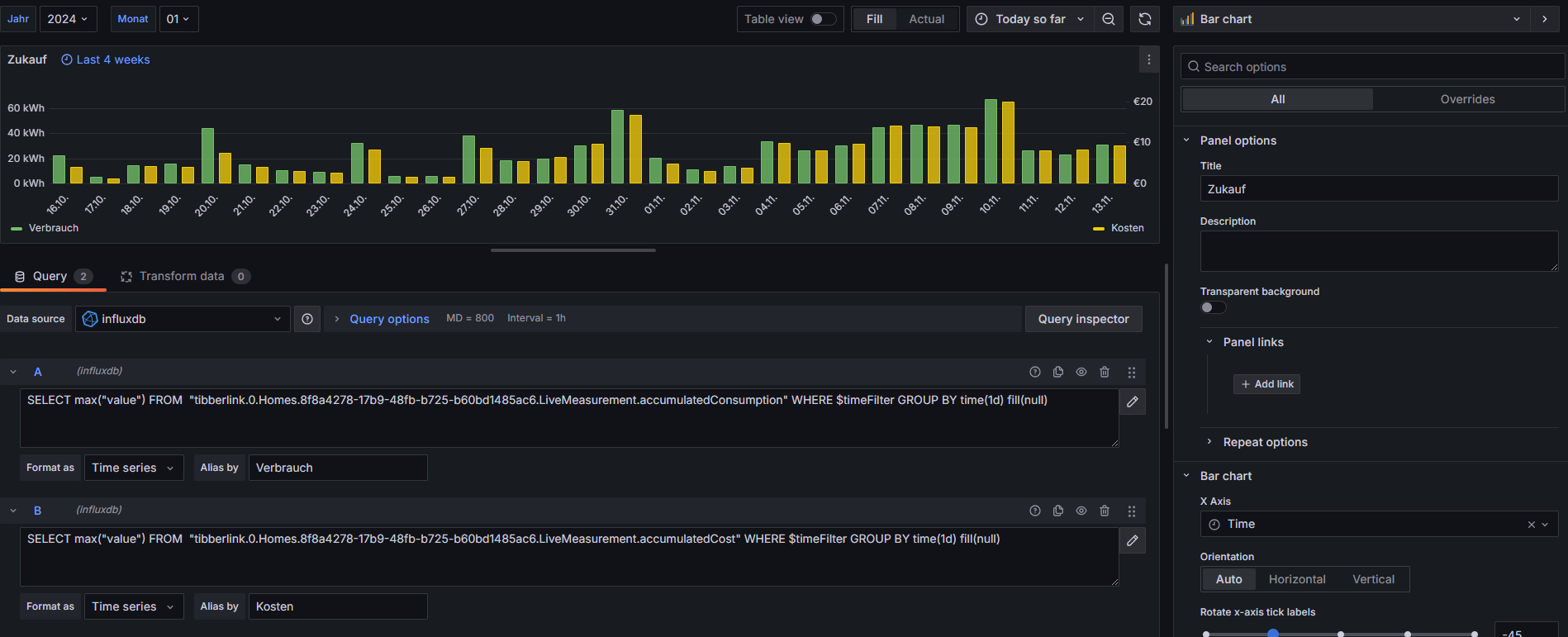Collapse the options pane with the right arrow
Image resolution: width=1568 pixels, height=637 pixels.
[x=1545, y=19]
